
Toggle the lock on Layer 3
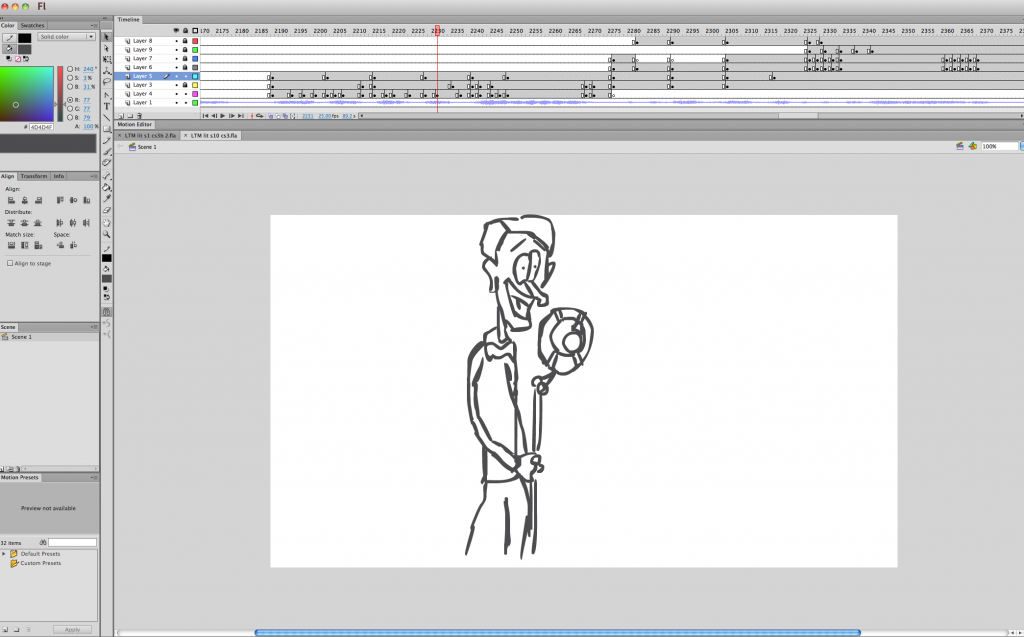point(185,85)
